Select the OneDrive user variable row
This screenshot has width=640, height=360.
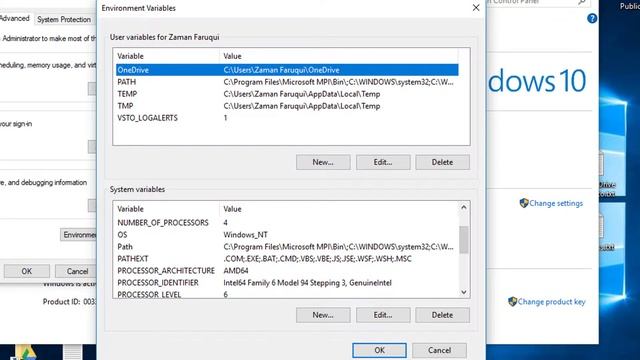(287, 70)
